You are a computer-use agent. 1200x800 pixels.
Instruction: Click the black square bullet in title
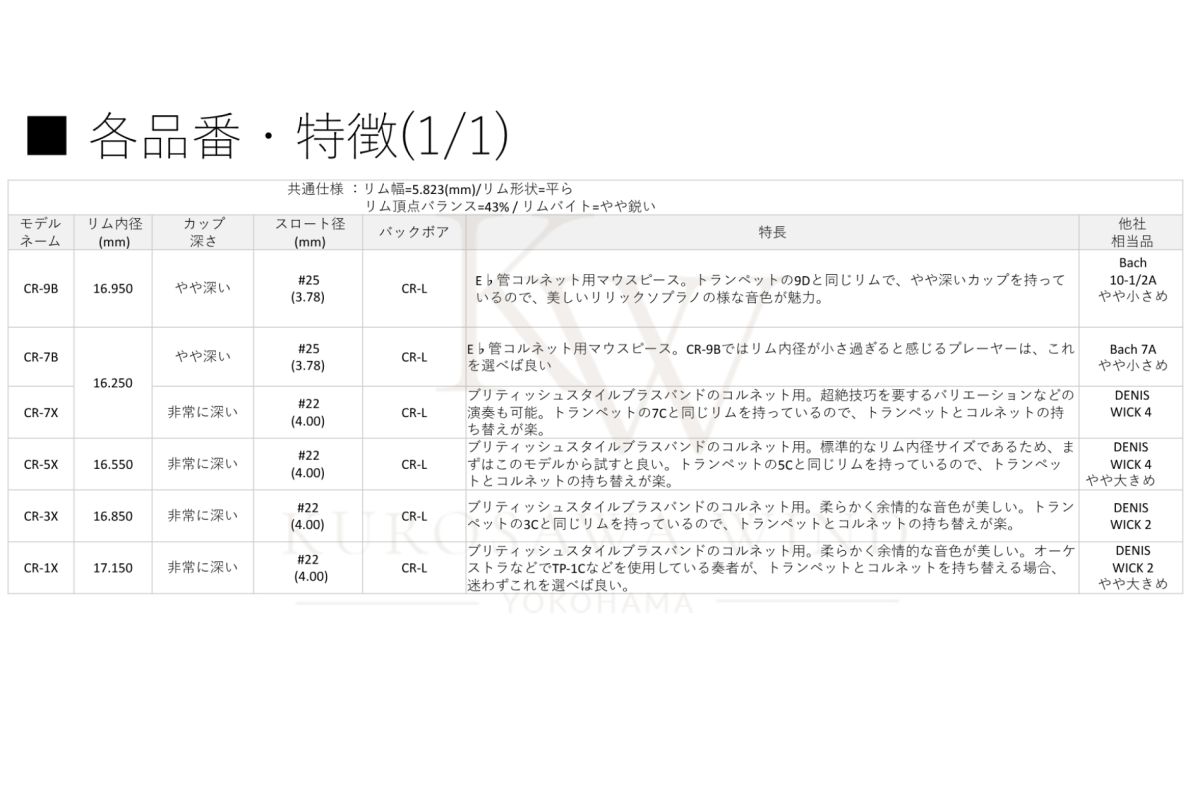click(47, 137)
